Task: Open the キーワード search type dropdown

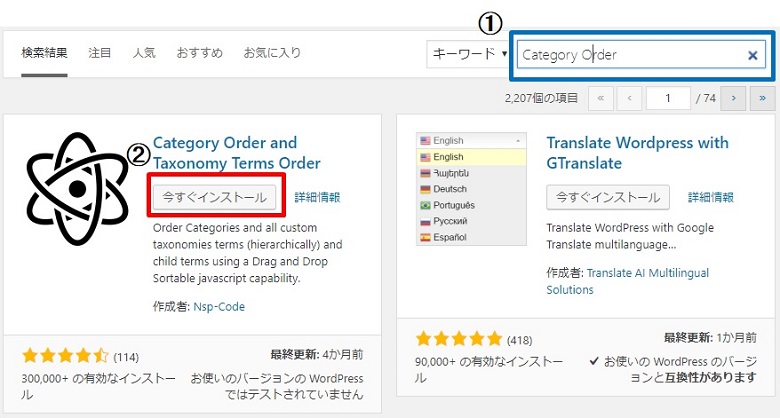Action: tap(468, 55)
